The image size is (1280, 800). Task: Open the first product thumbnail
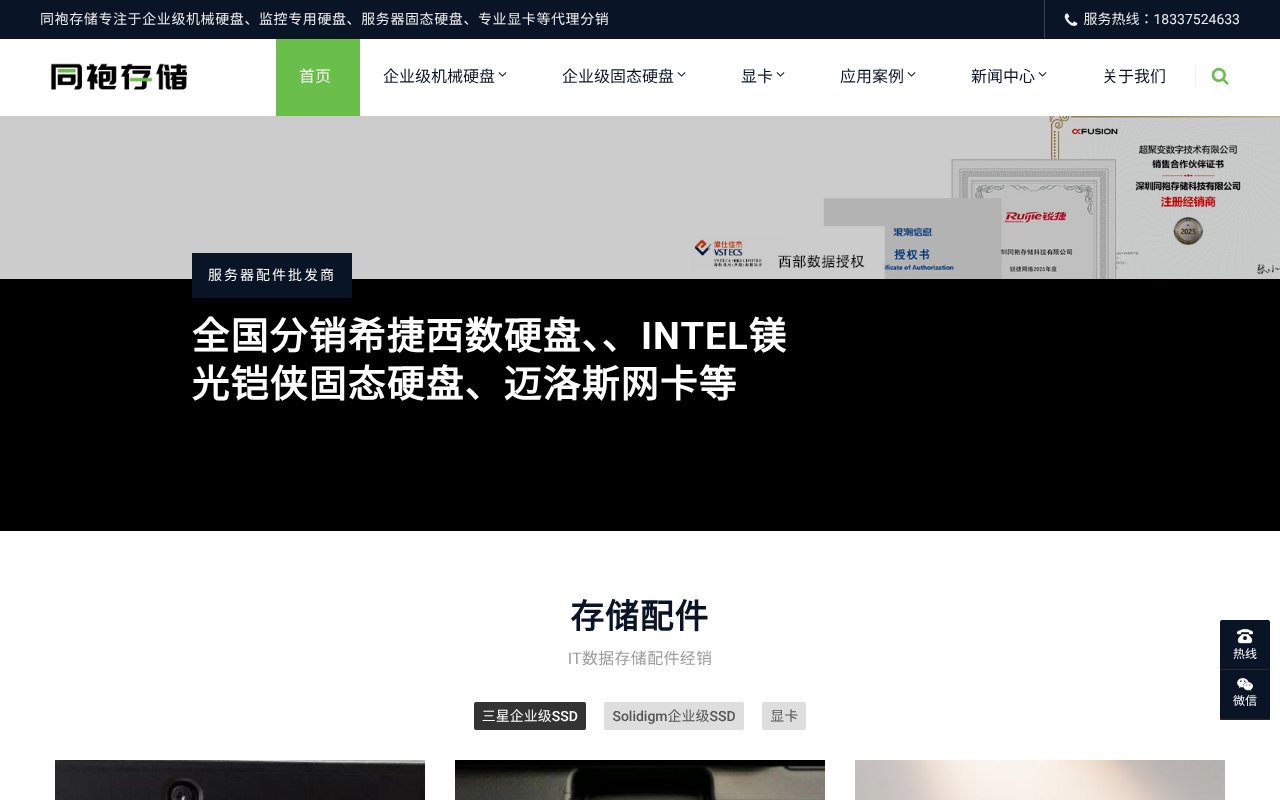(239, 780)
